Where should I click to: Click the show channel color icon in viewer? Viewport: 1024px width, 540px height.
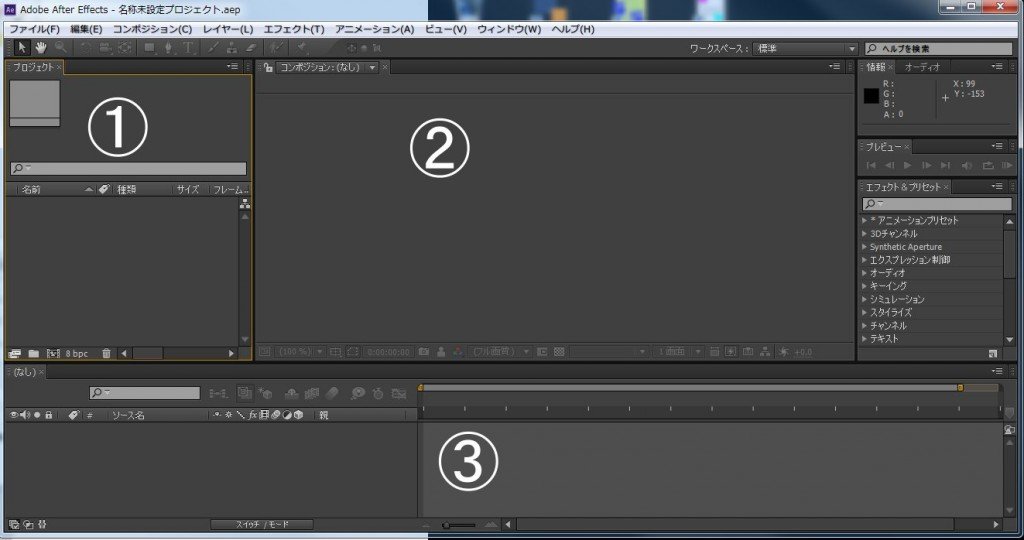point(458,351)
